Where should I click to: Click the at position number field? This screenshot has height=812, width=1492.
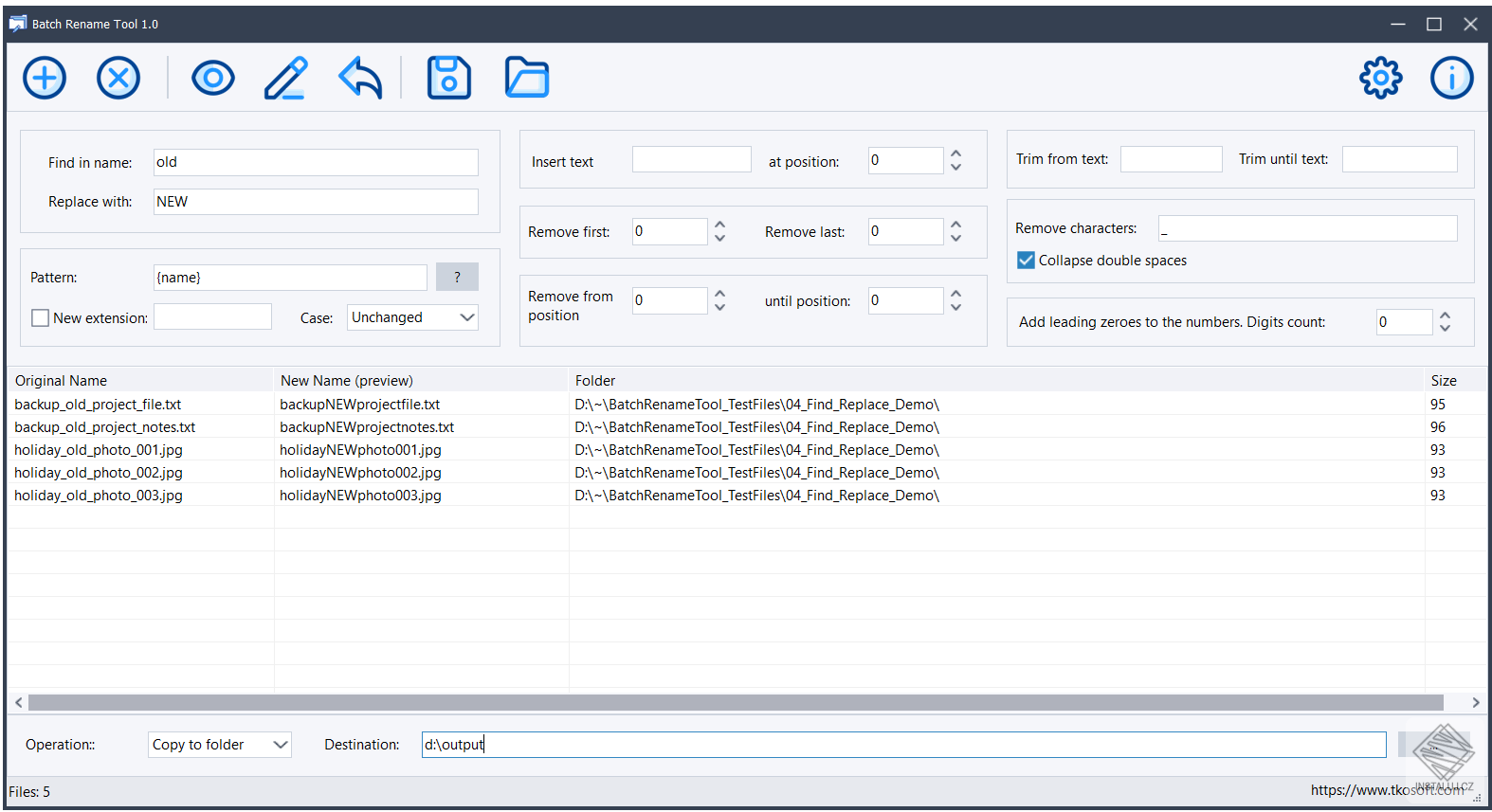[x=905, y=160]
